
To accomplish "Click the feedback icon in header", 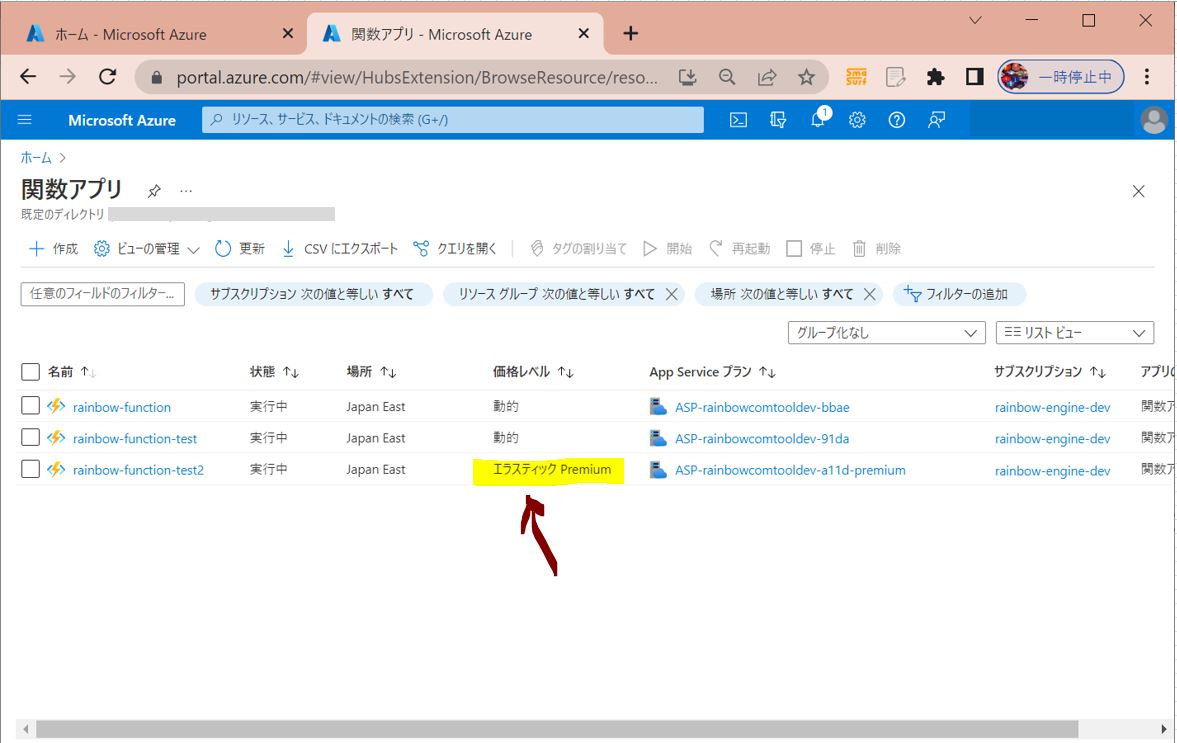I will (x=936, y=120).
